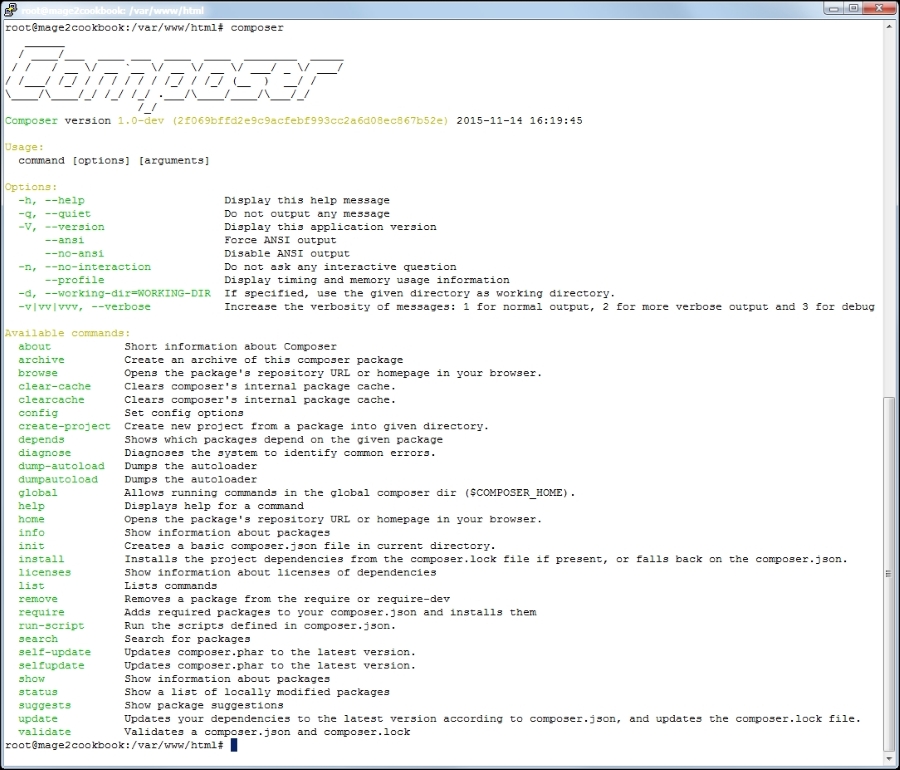Click the 'show' command name
This screenshot has width=900, height=770.
(32, 679)
